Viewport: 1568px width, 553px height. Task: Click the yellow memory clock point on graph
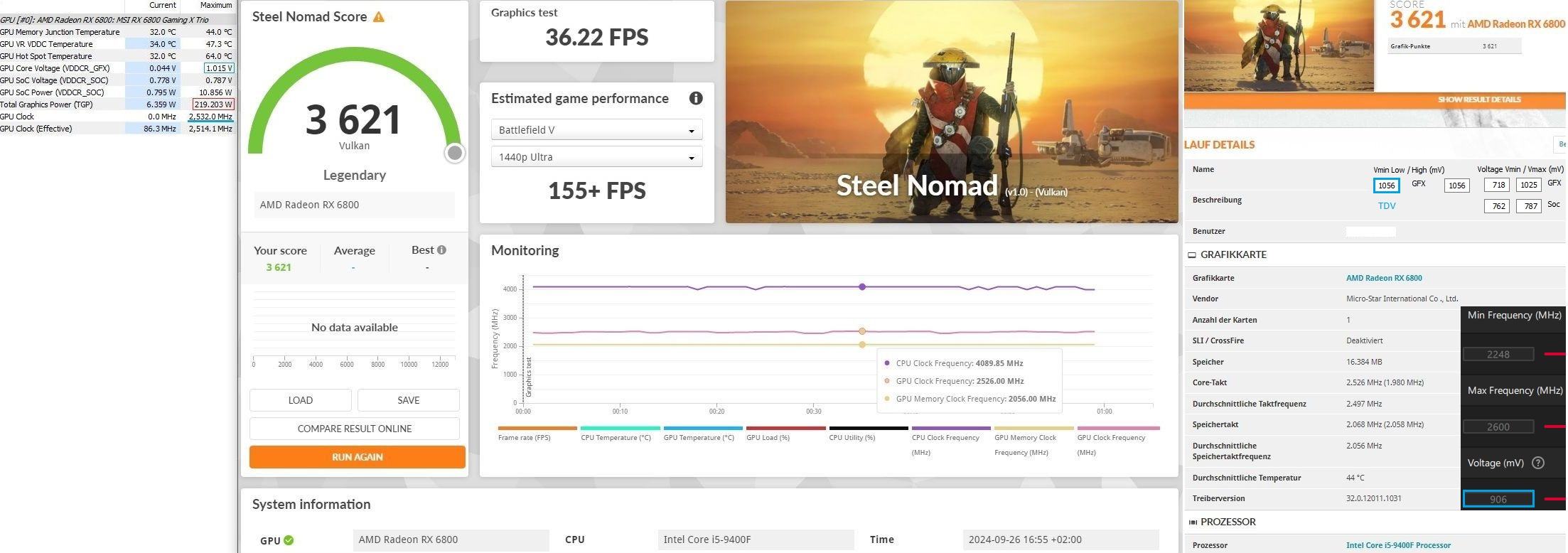[862, 345]
